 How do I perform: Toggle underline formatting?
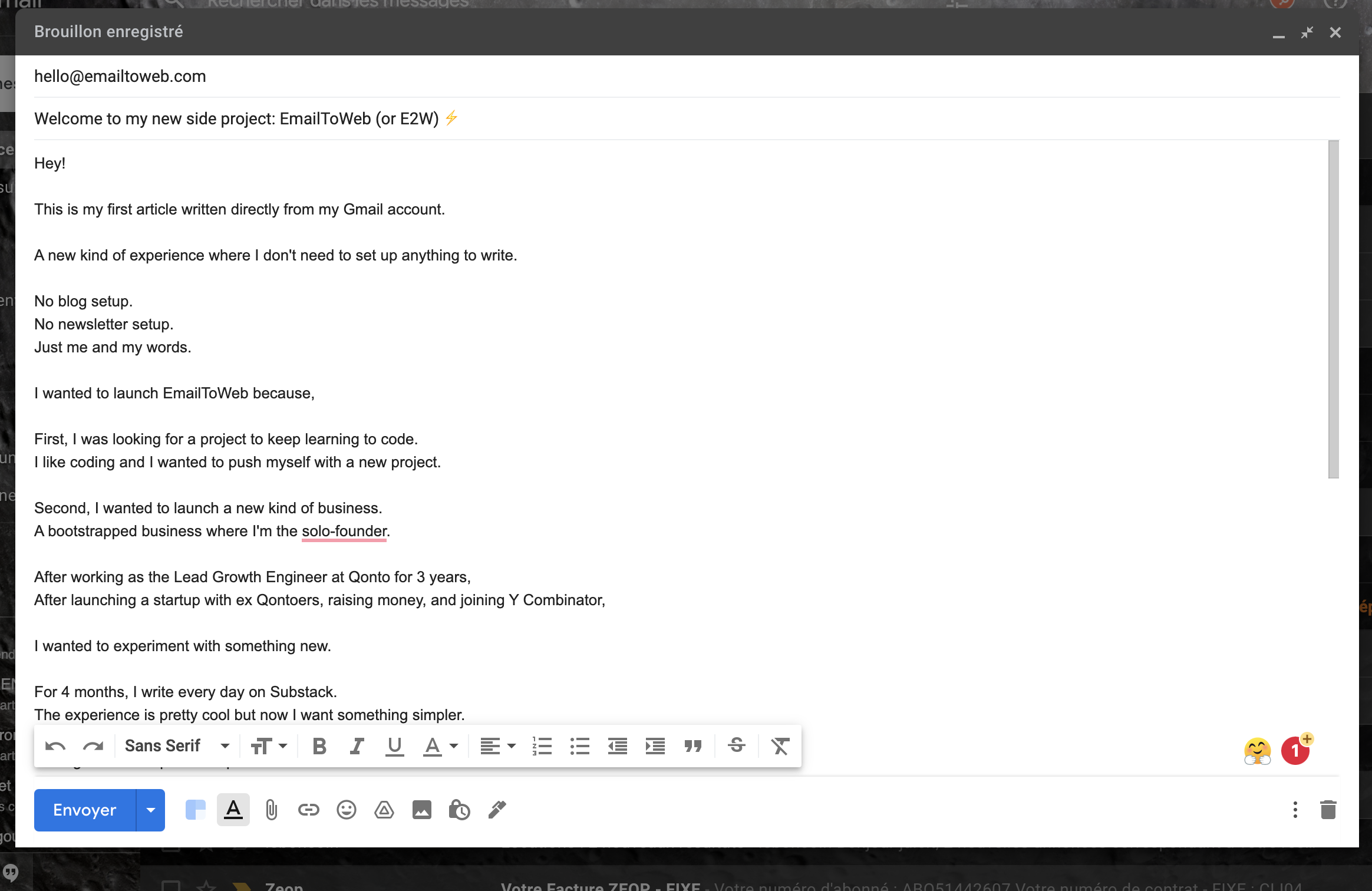(394, 746)
